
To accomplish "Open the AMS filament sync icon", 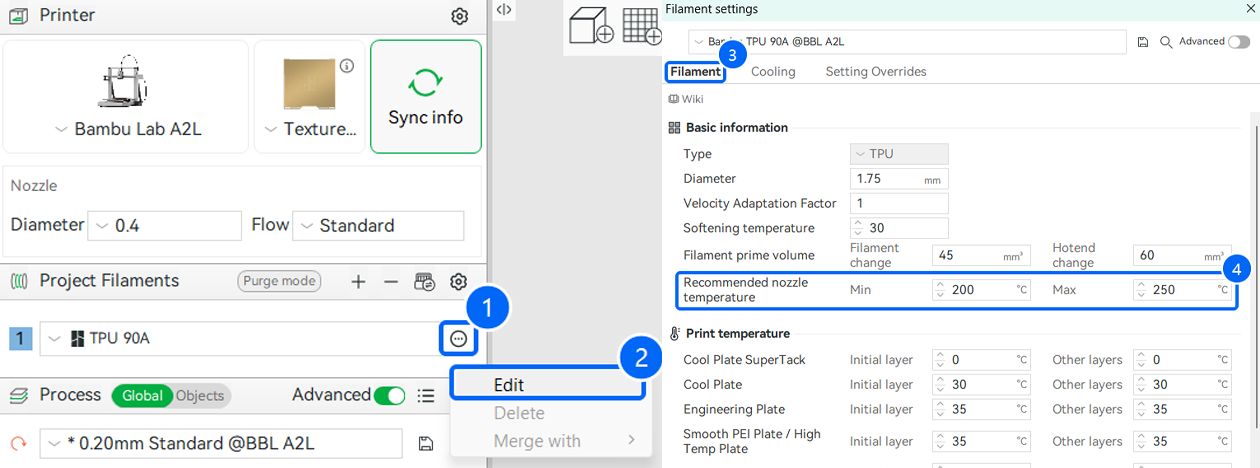I will (x=425, y=282).
